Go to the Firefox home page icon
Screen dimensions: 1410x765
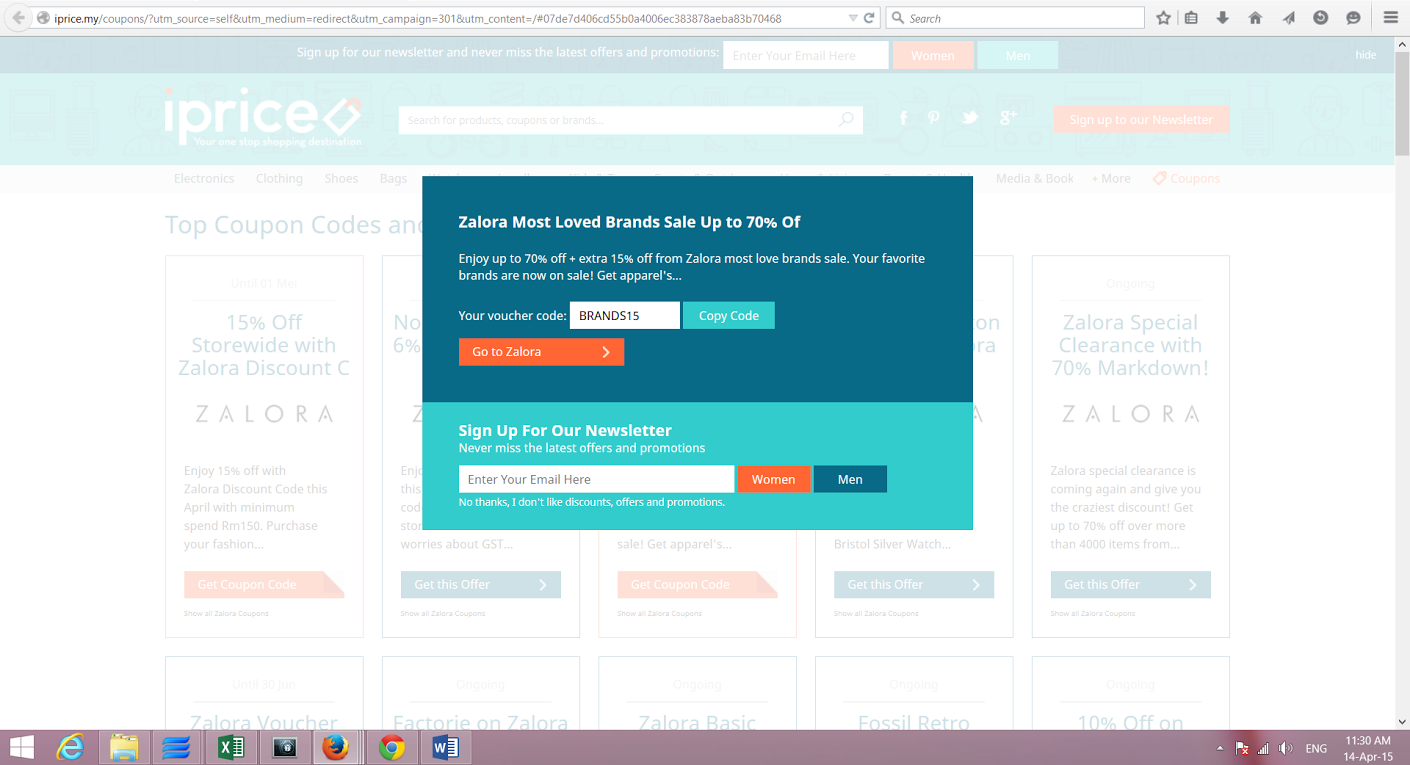pos(1256,18)
